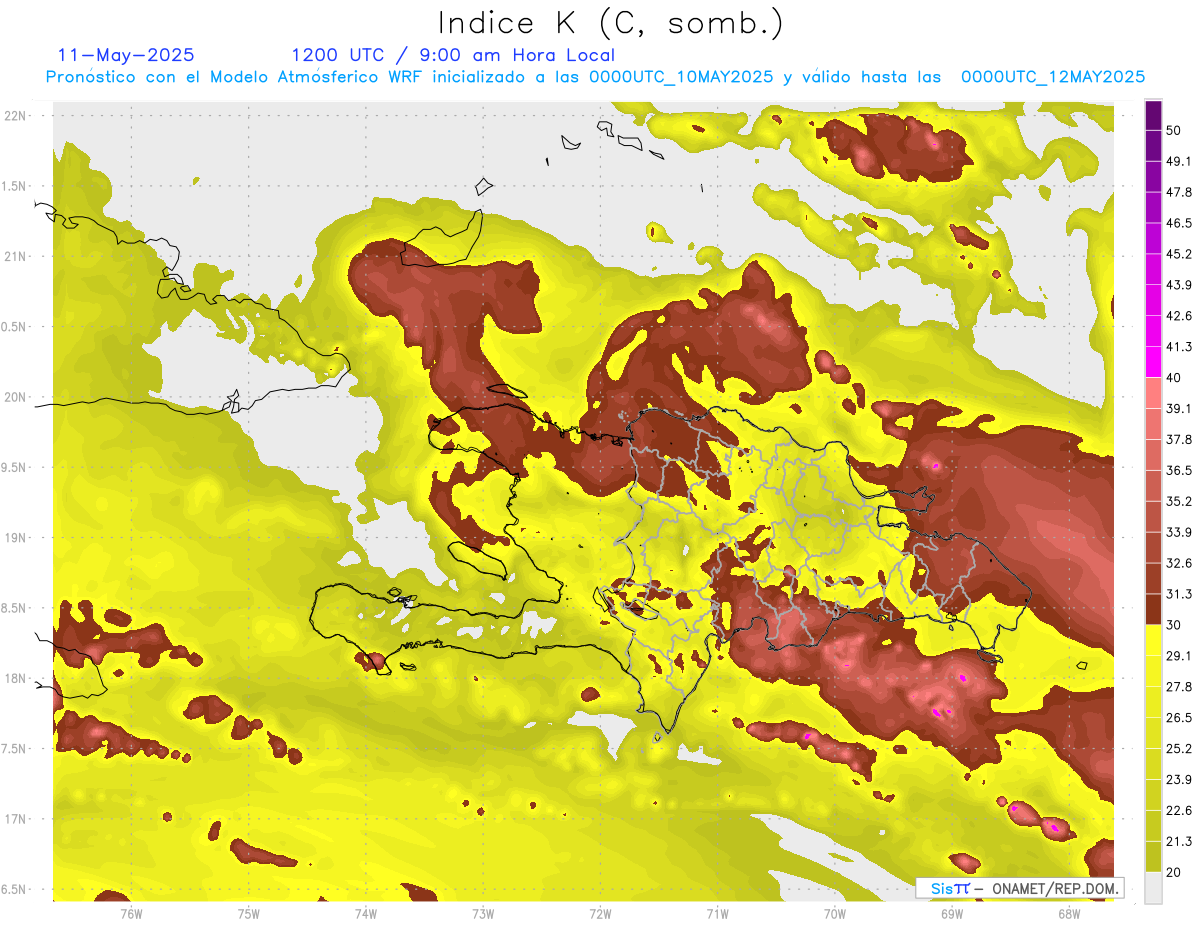1200x927 pixels.
Task: Click the '69W' longitude label
Action: (x=951, y=913)
